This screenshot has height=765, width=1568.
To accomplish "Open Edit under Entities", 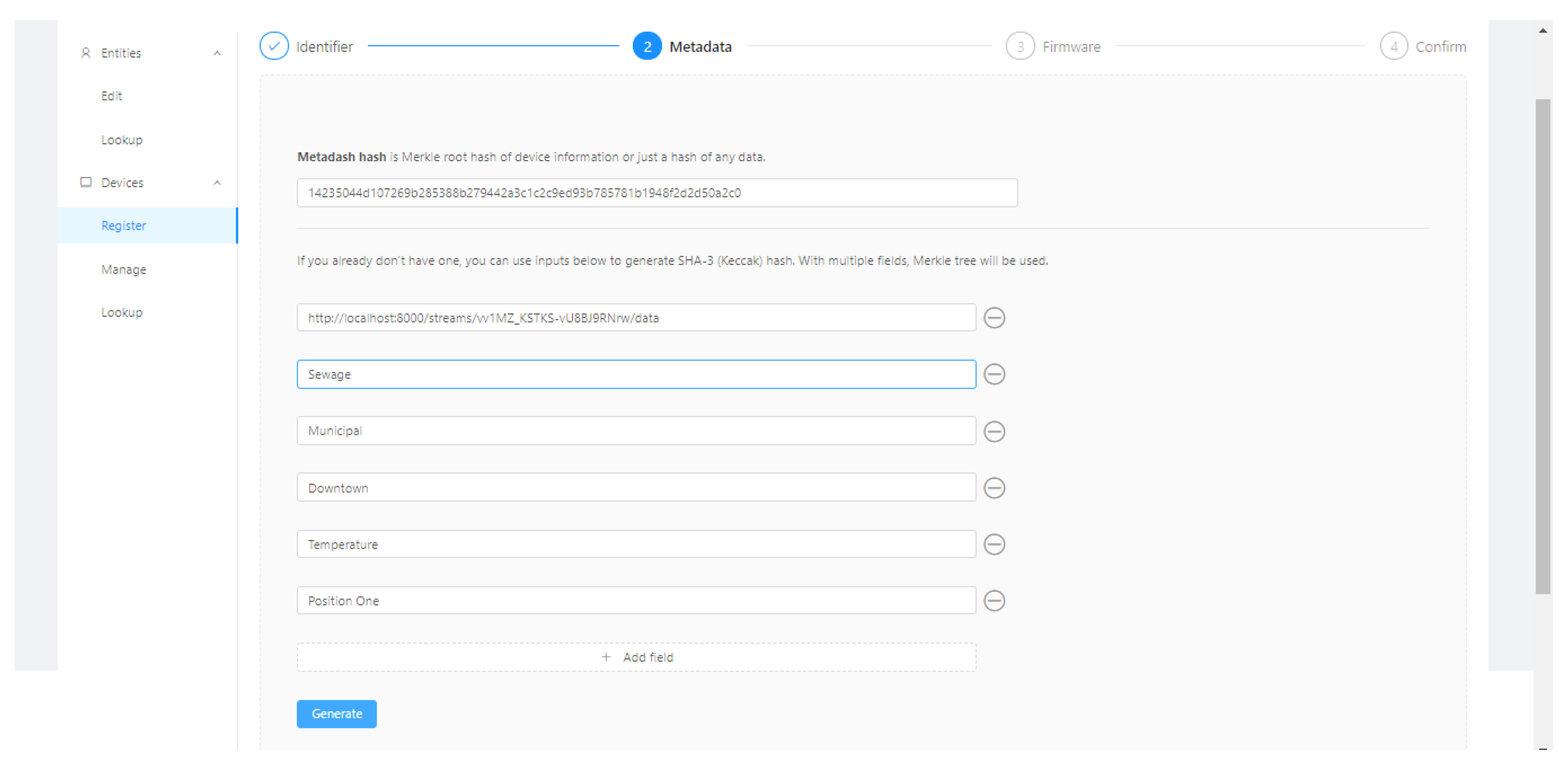I will (111, 96).
